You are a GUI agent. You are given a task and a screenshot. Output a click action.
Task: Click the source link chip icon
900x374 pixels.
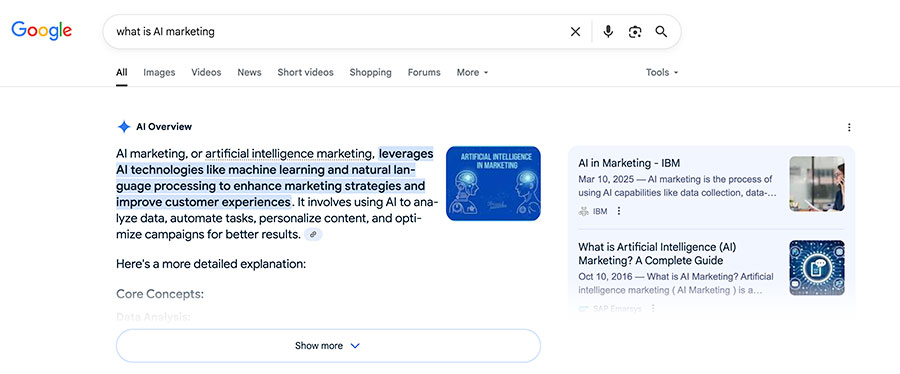313,234
